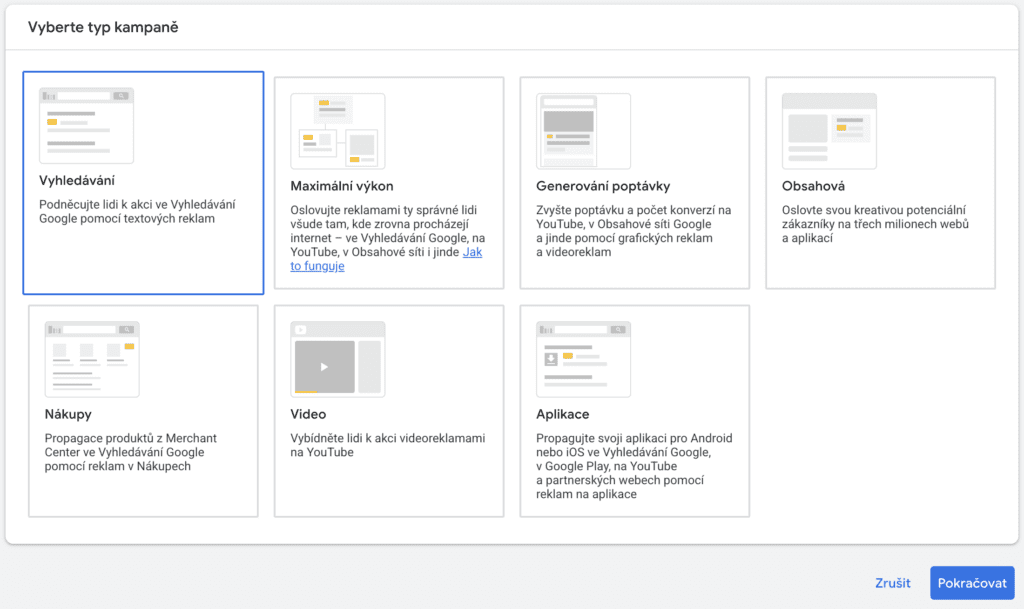Screen dimensions: 1024x609
Task: Click the Maximální výkon diagram illustration
Action: (x=337, y=131)
